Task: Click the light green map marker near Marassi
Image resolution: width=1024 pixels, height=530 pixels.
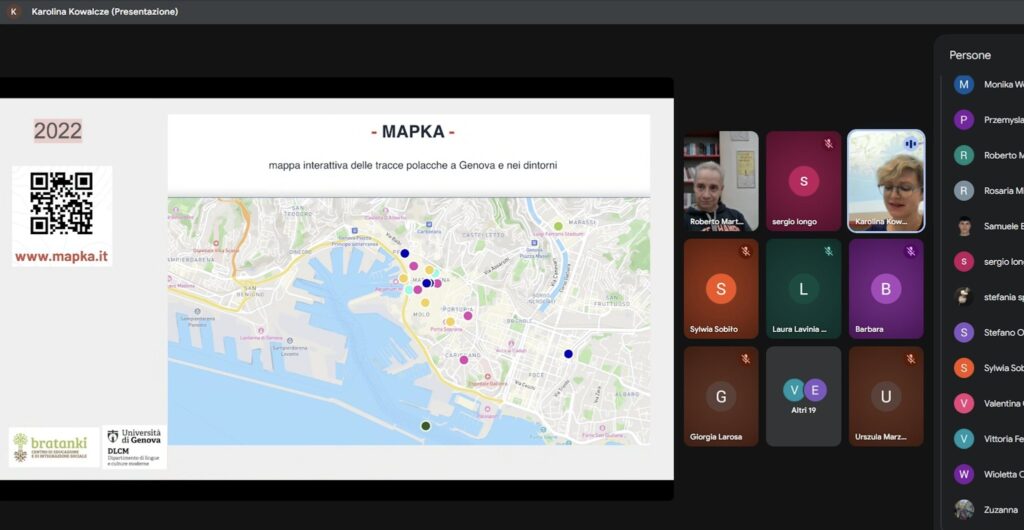Action: click(558, 226)
